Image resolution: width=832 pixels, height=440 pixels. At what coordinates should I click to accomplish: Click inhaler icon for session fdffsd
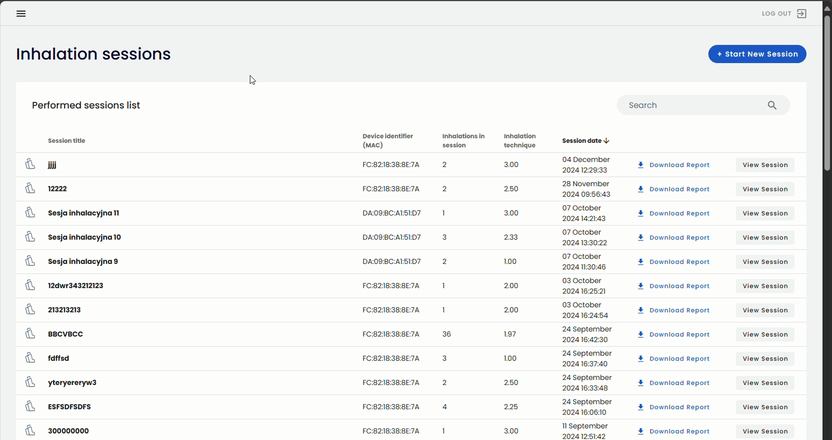coord(30,358)
